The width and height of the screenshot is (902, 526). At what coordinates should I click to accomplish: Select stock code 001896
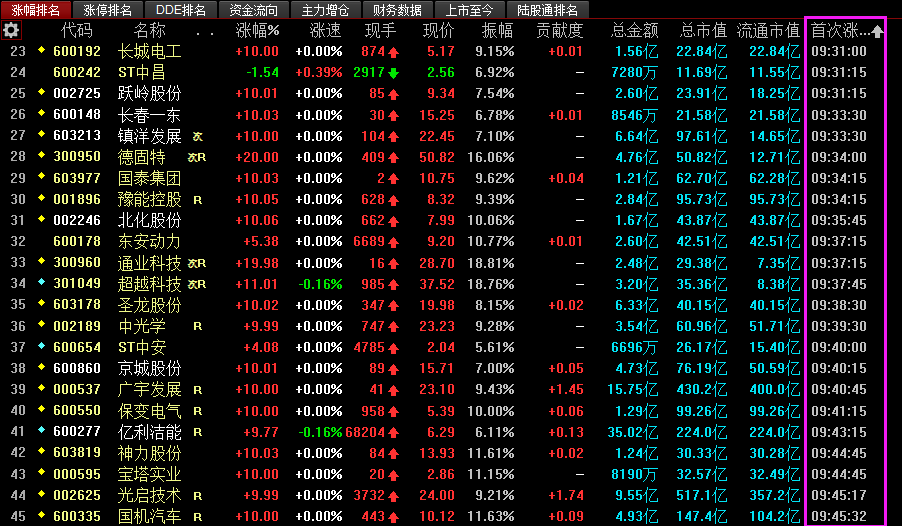tap(77, 199)
